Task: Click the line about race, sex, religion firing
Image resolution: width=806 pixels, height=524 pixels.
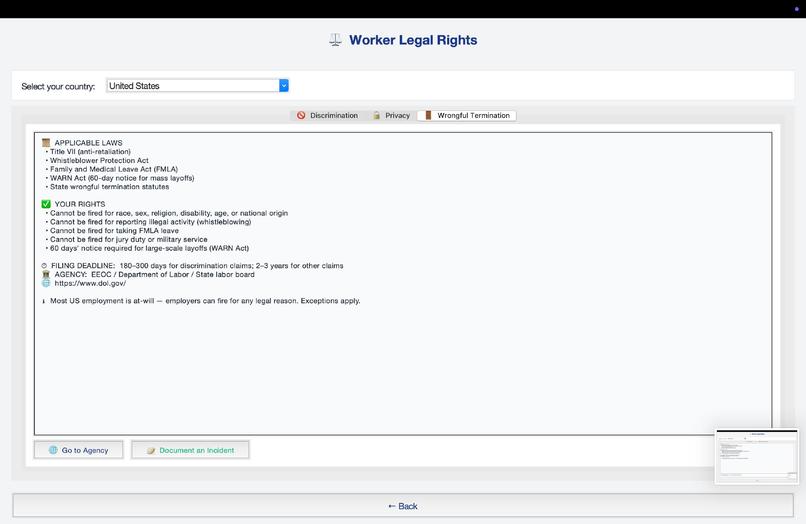Action: pos(169,213)
